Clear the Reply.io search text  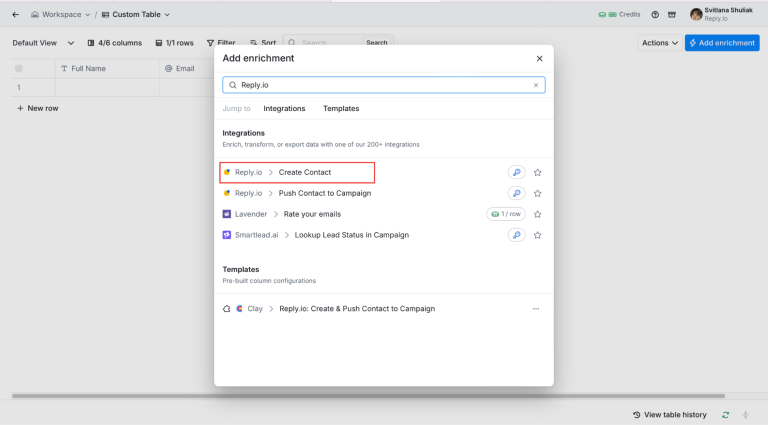536,85
